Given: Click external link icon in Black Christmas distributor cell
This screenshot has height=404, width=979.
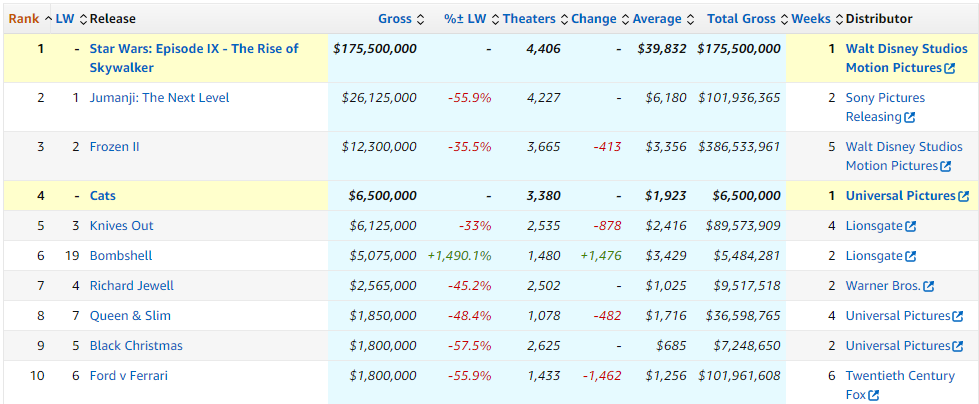Looking at the screenshot, I should pyautogui.click(x=958, y=346).
